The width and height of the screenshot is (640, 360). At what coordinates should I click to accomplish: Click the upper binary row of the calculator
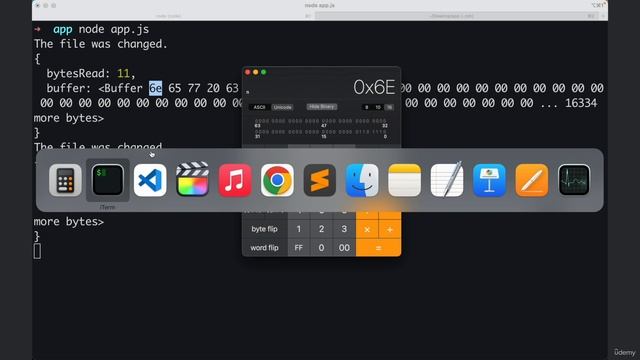tap(320, 121)
